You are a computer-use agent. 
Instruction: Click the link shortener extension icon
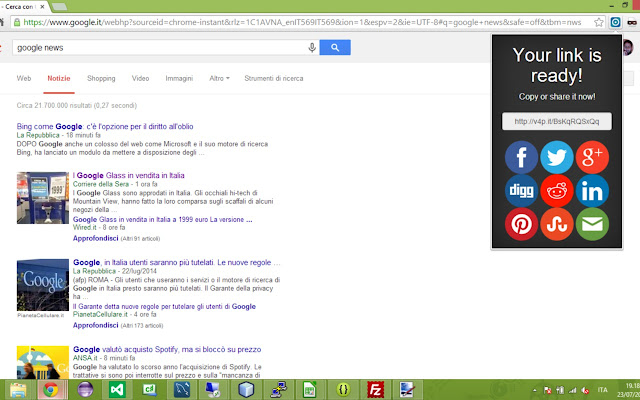pyautogui.click(x=615, y=22)
